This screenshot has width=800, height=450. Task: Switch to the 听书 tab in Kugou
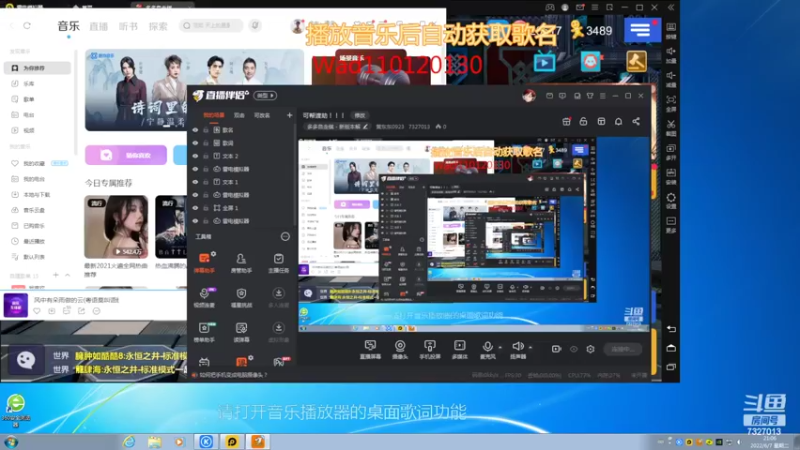128,27
